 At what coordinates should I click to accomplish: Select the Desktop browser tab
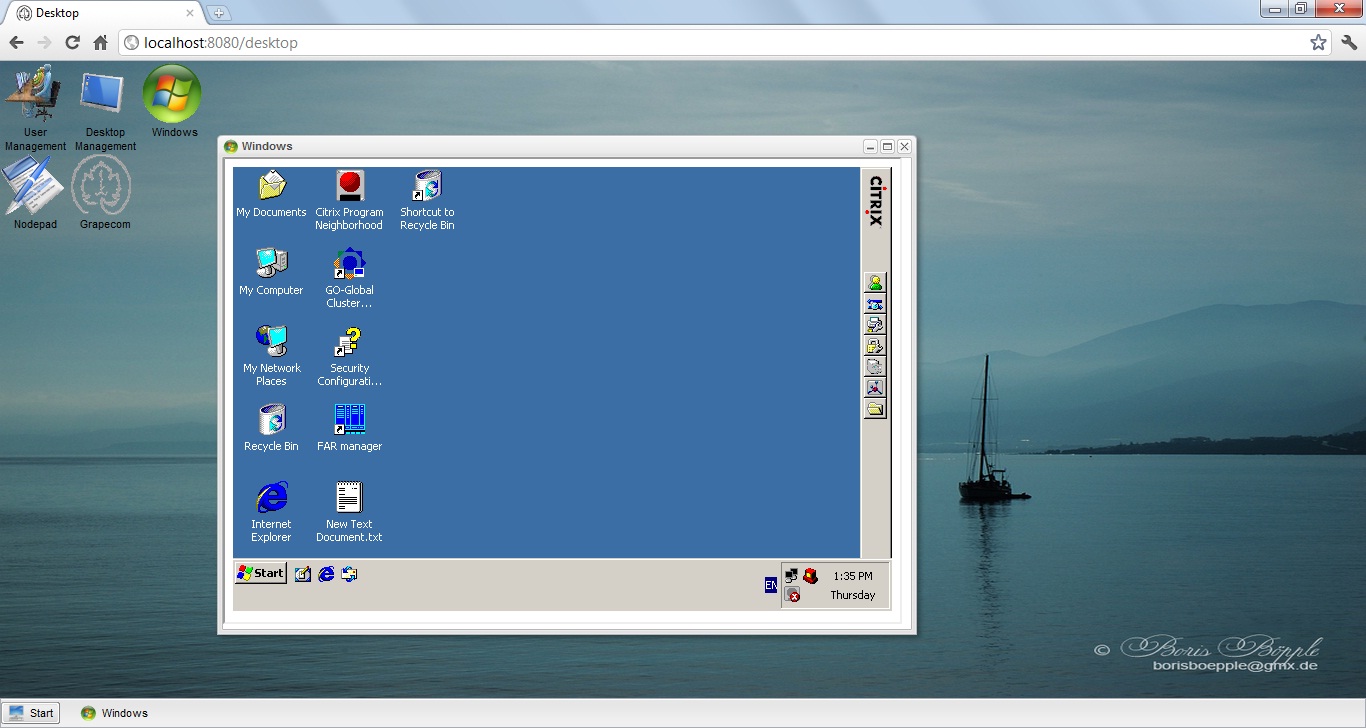[100, 13]
